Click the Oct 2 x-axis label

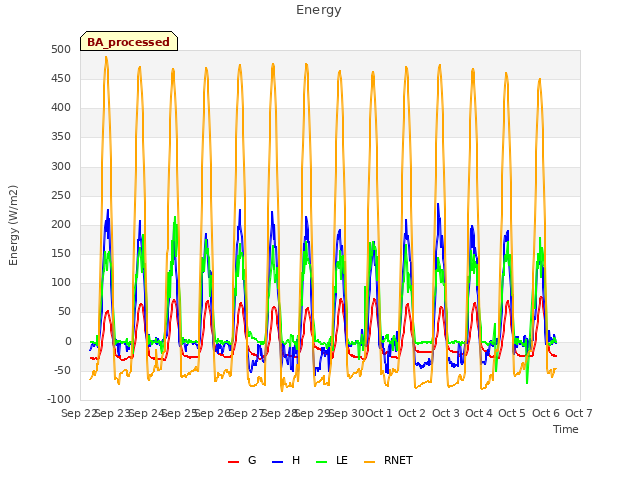(x=412, y=413)
